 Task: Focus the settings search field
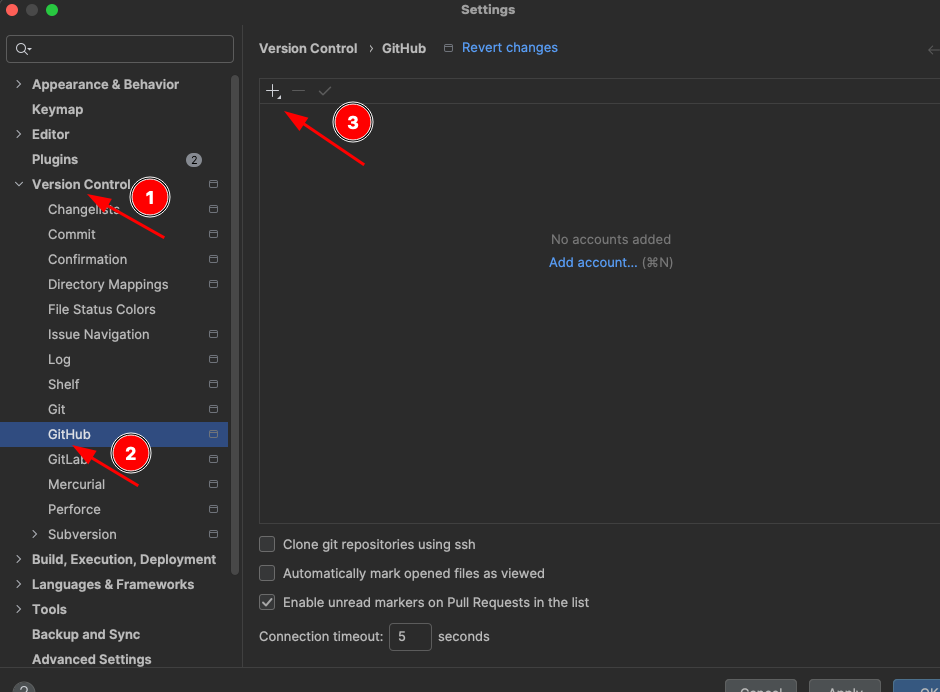tap(120, 49)
